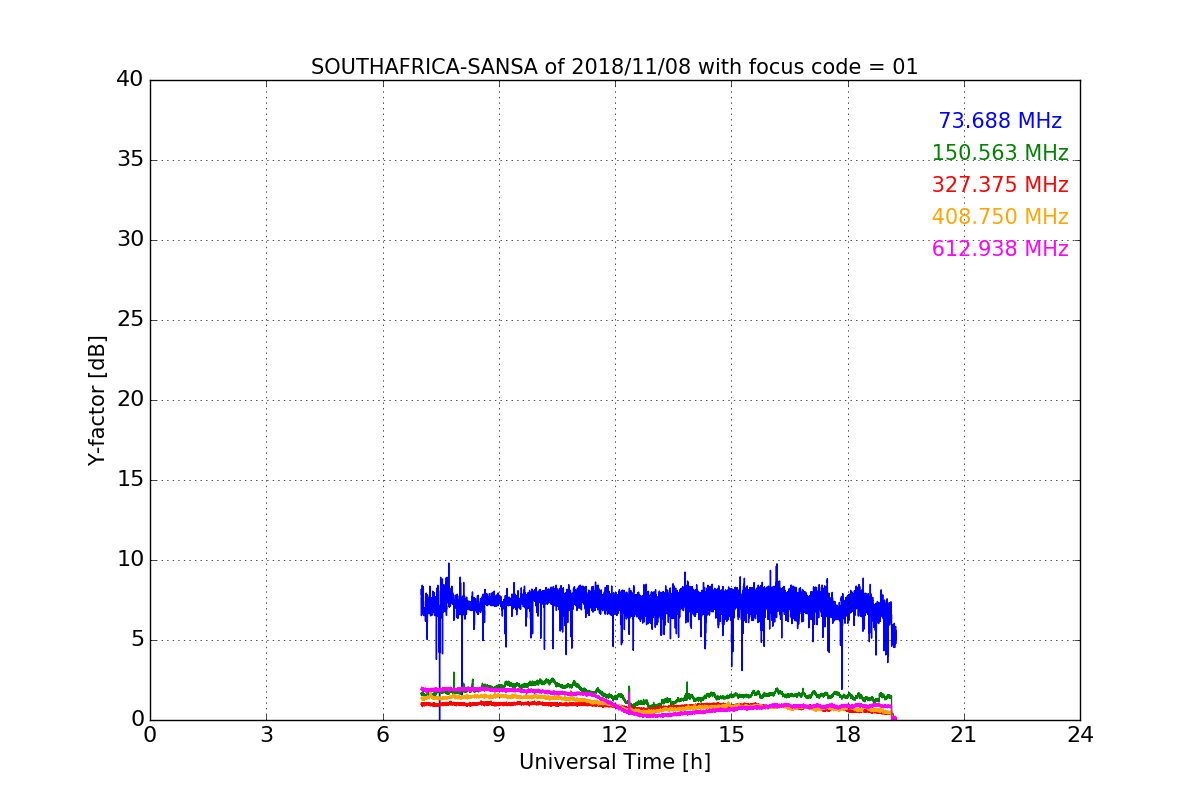Click y-axis tick value 10

pos(130,560)
